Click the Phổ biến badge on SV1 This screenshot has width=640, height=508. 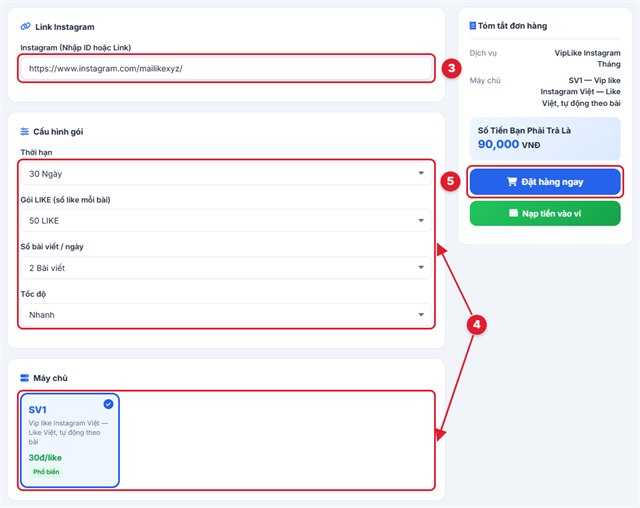tap(46, 472)
